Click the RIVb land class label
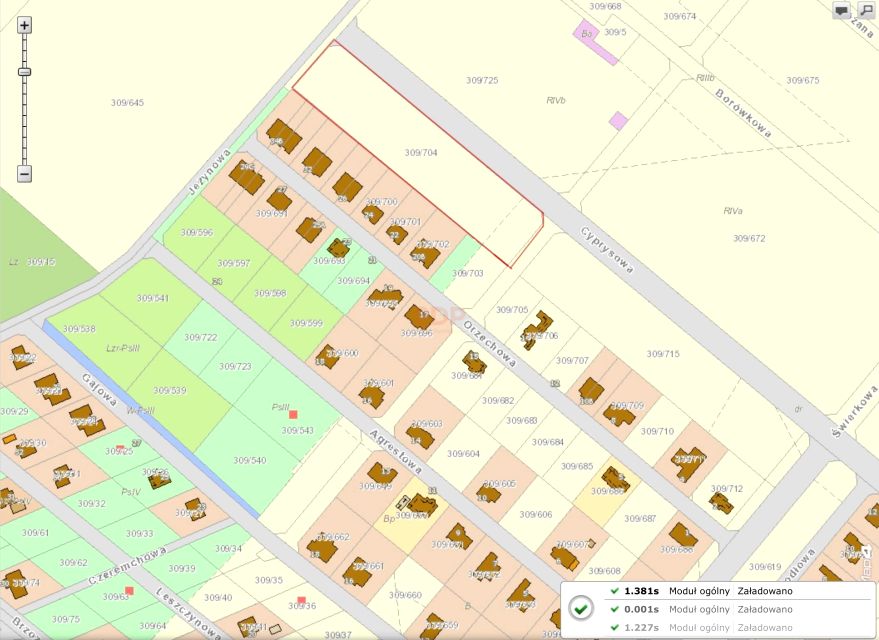Image resolution: width=879 pixels, height=640 pixels. tap(556, 100)
